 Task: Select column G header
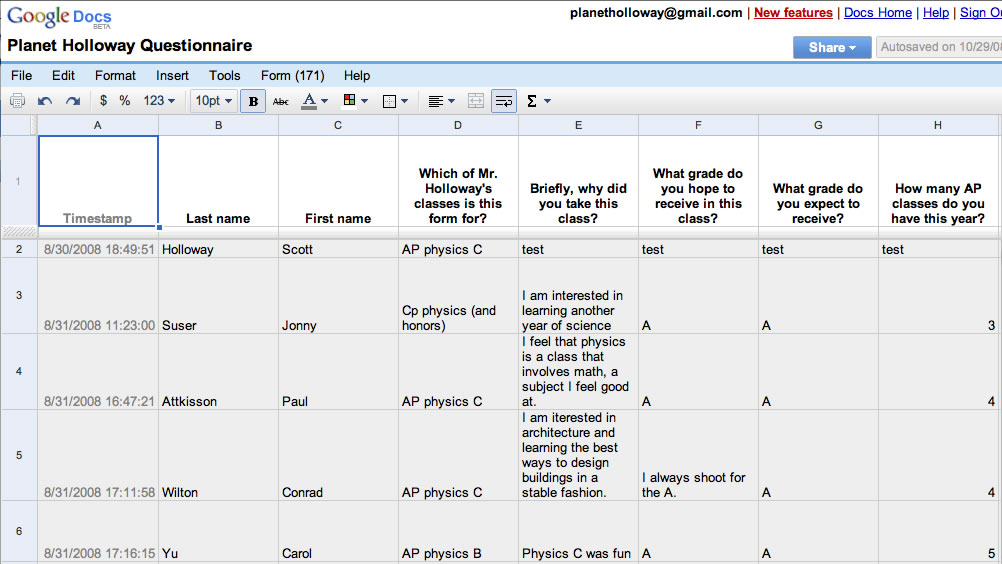[818, 125]
